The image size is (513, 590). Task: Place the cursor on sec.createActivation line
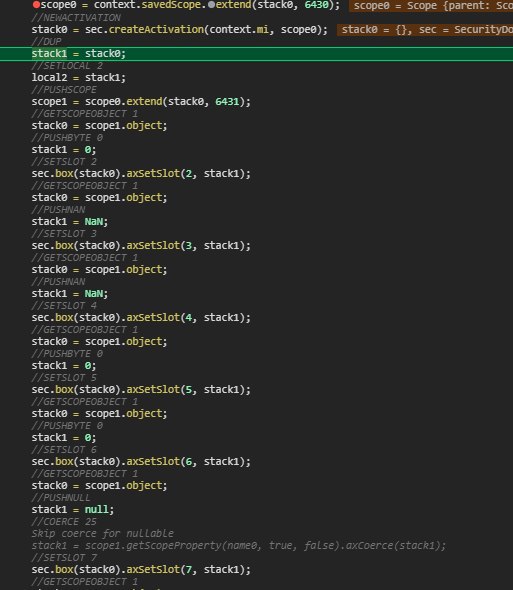(180, 30)
